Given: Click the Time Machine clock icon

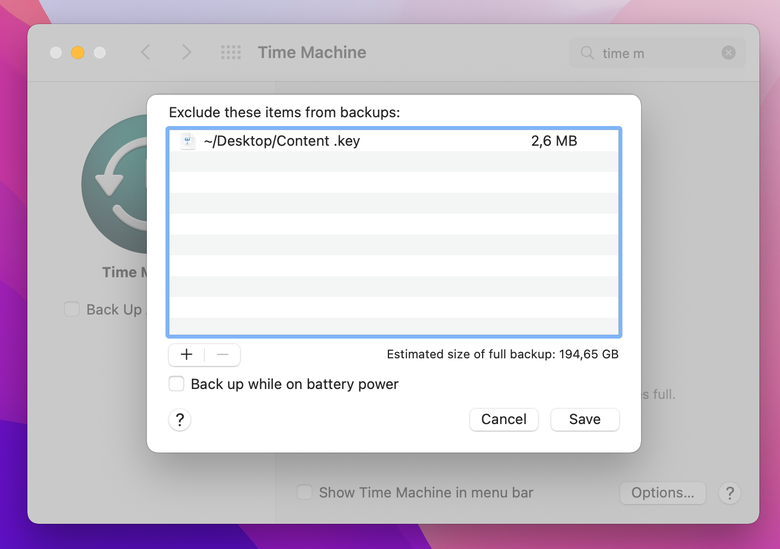Looking at the screenshot, I should coord(114,184).
